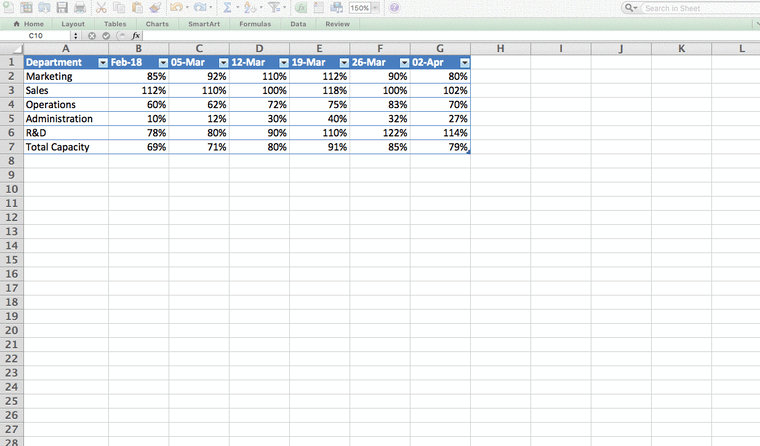The image size is (760, 446).
Task: Select the Cut scissors icon
Action: [101, 7]
